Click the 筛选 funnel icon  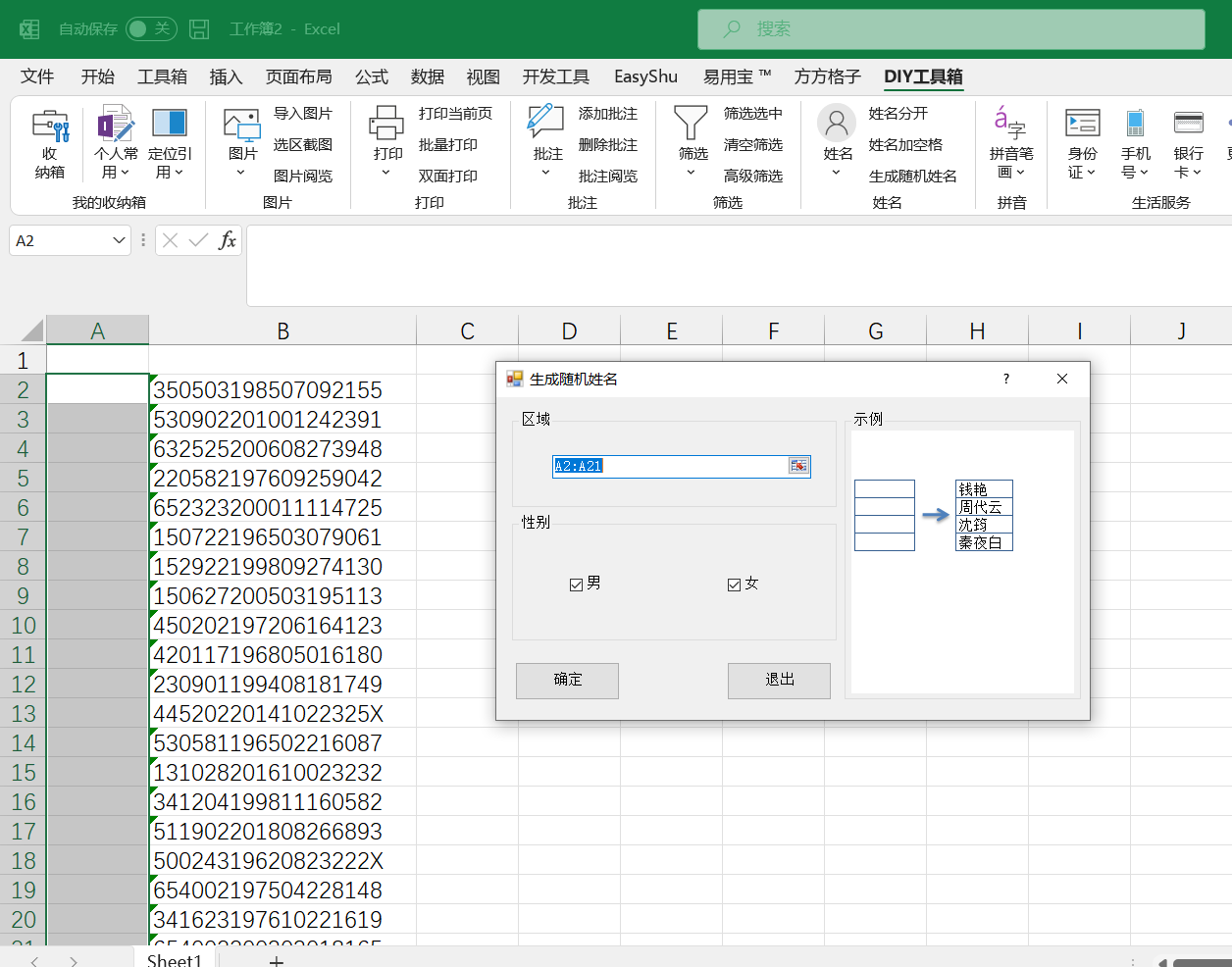(692, 124)
